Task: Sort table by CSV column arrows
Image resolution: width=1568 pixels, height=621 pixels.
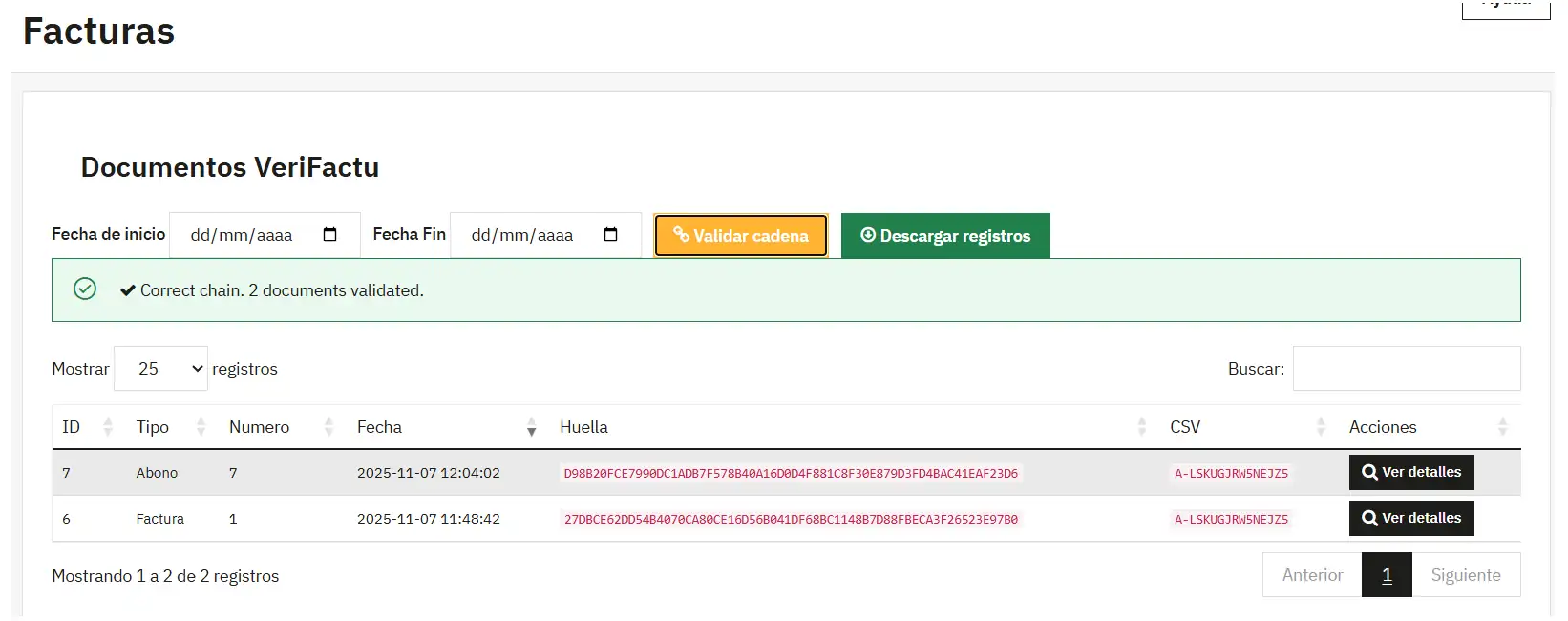Action: tap(1321, 427)
